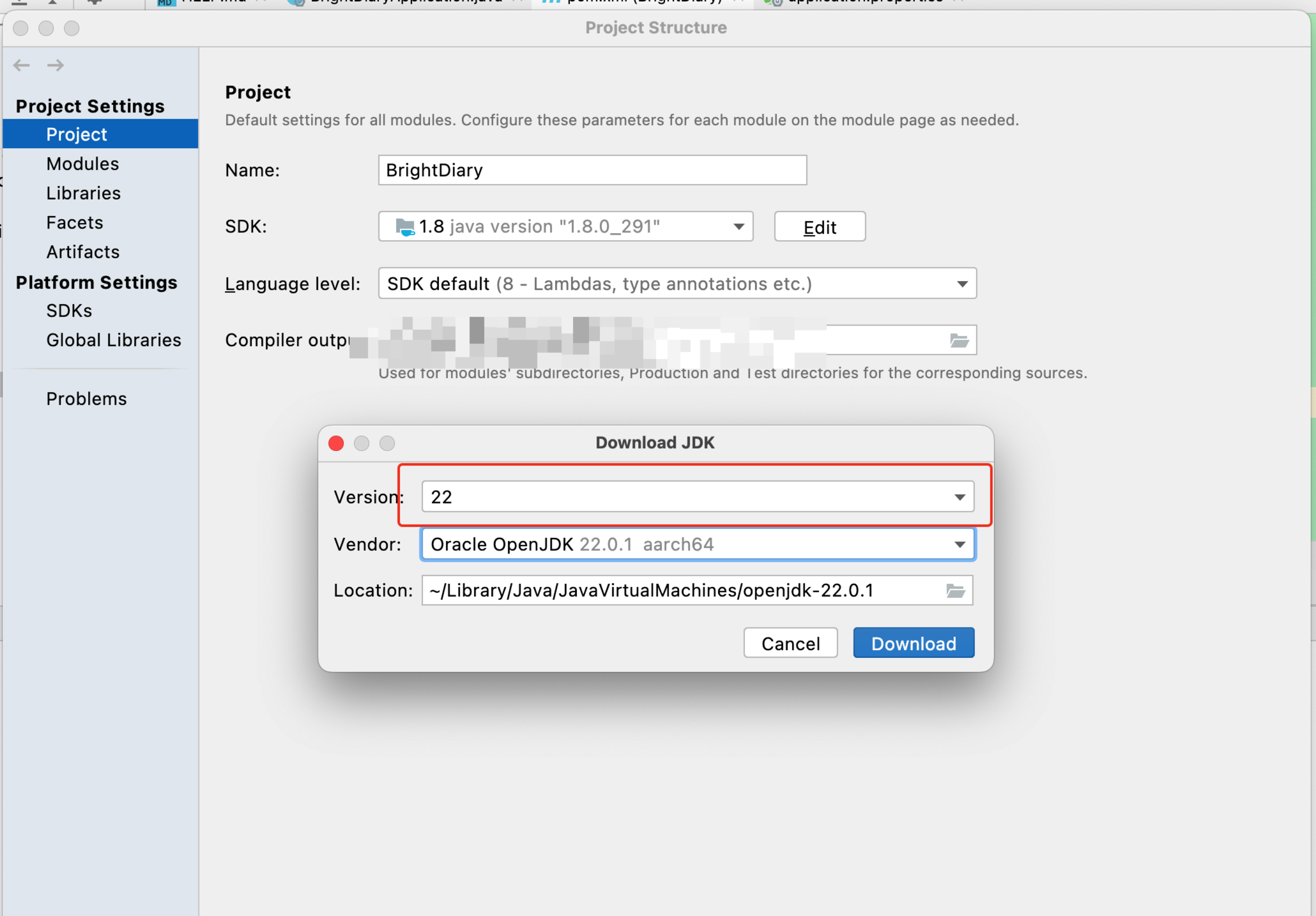Click the Global Libraries settings icon

tap(113, 339)
